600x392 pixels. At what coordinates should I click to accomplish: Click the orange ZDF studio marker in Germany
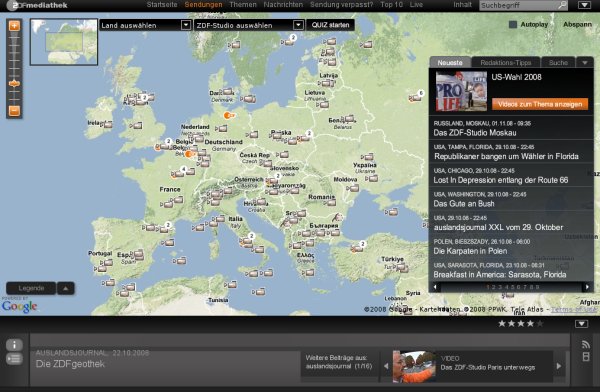(229, 115)
